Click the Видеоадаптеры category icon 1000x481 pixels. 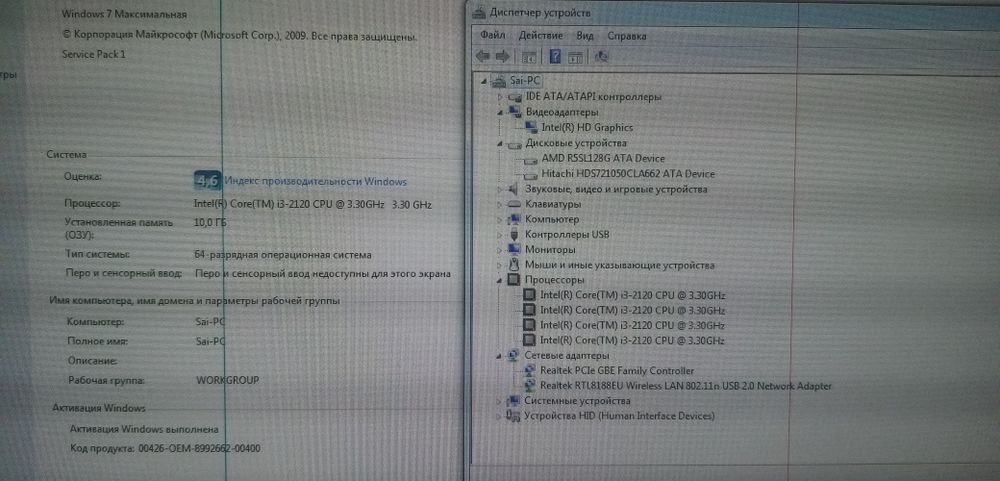pos(515,112)
